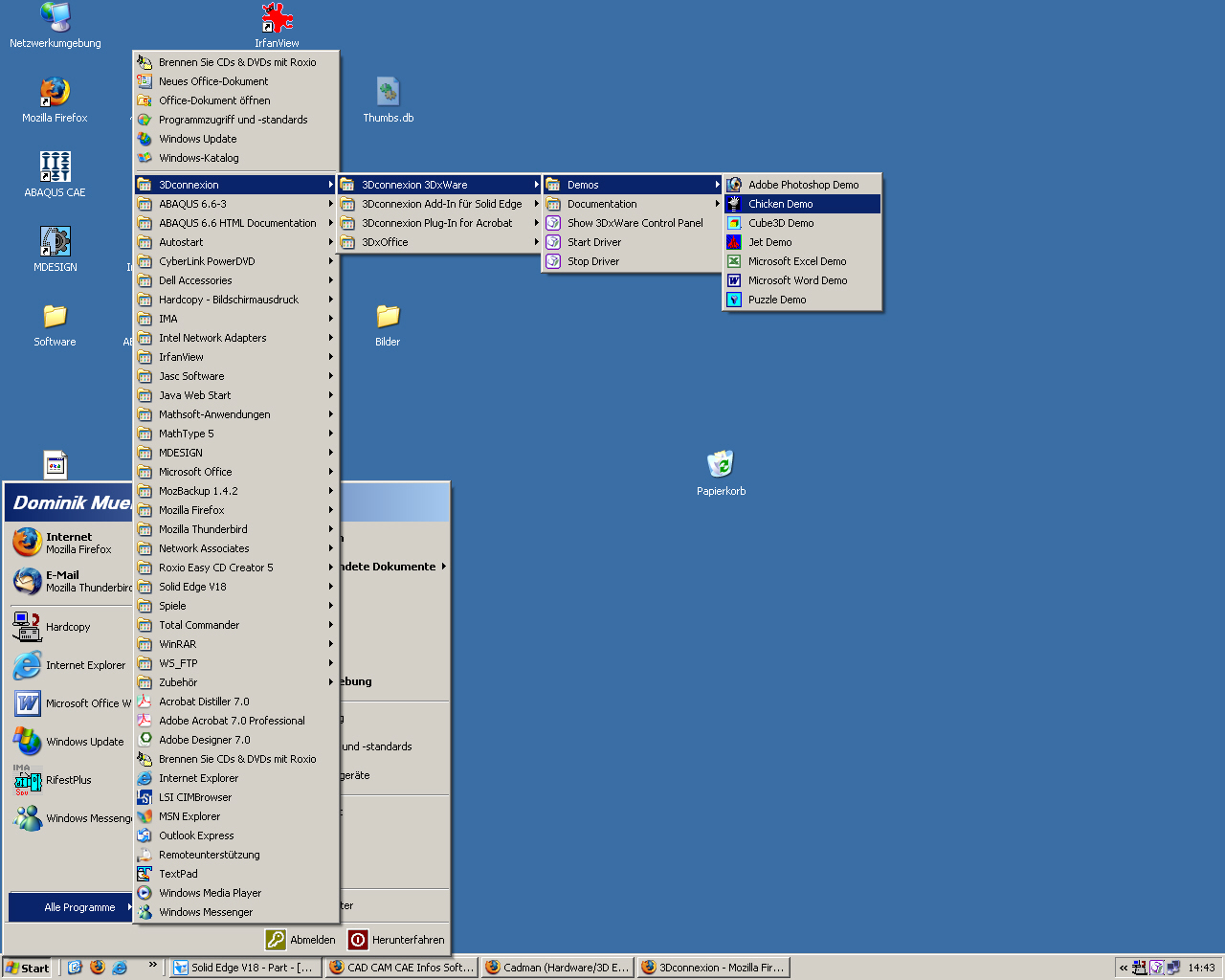The width and height of the screenshot is (1225, 980).
Task: Open Brennen Sie CDs & DVDs mit Roxio at top
Action: click(235, 62)
